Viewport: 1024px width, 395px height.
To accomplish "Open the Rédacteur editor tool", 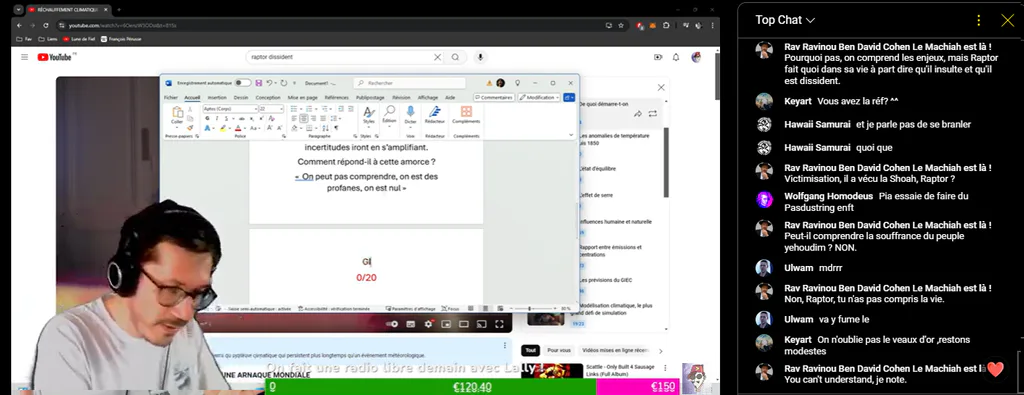I will (434, 115).
